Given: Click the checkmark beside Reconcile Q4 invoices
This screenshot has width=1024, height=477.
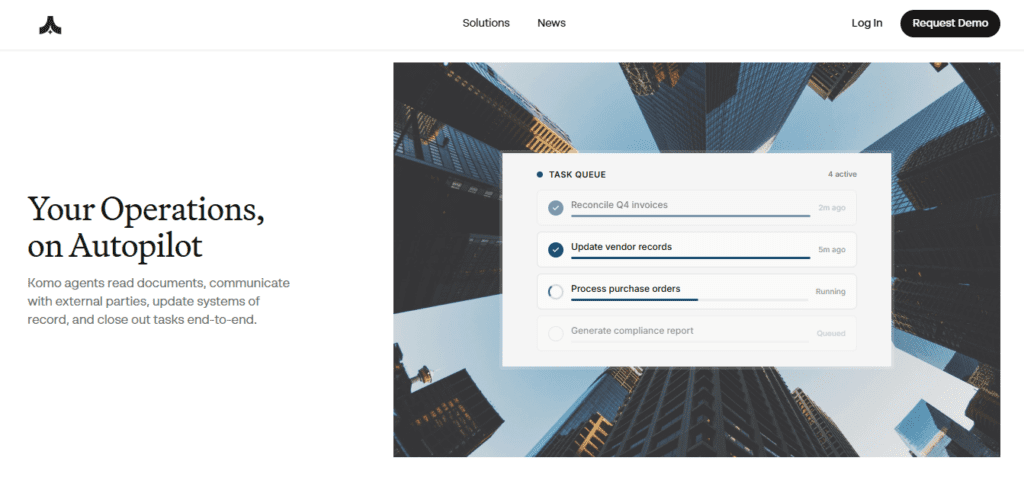Looking at the screenshot, I should pos(556,208).
